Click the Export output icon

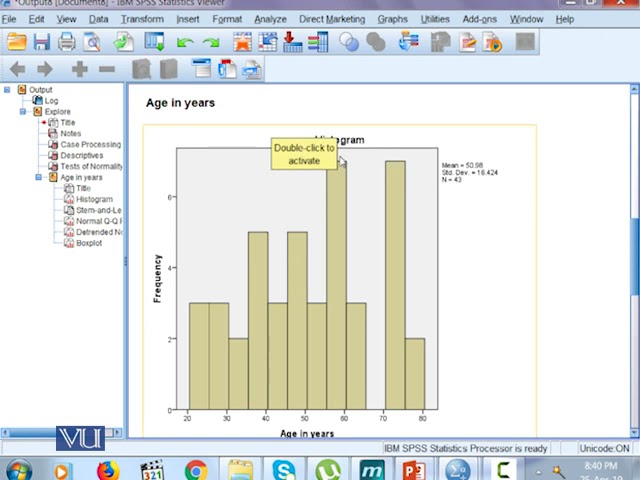coord(123,42)
